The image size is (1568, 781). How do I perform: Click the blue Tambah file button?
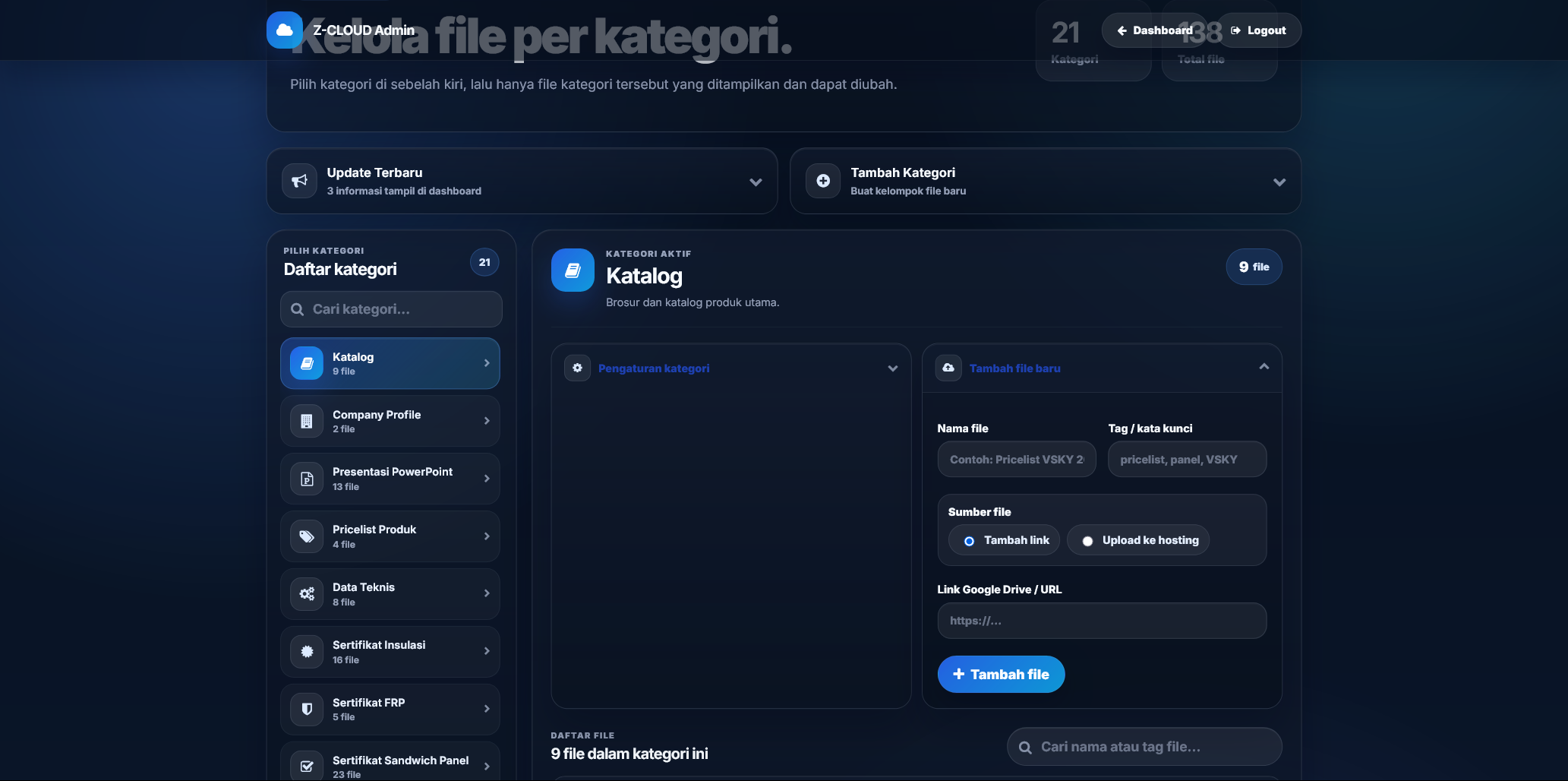coord(1001,674)
